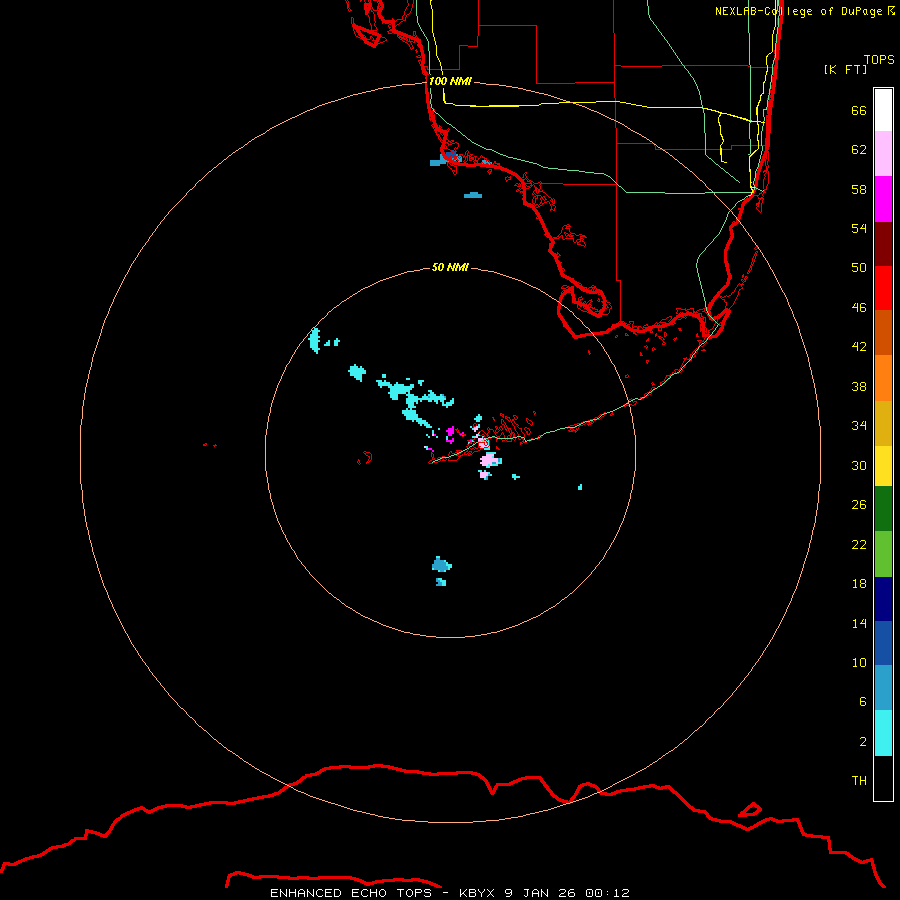
Task: Click the gold swatch in the legend
Action: click(x=883, y=424)
